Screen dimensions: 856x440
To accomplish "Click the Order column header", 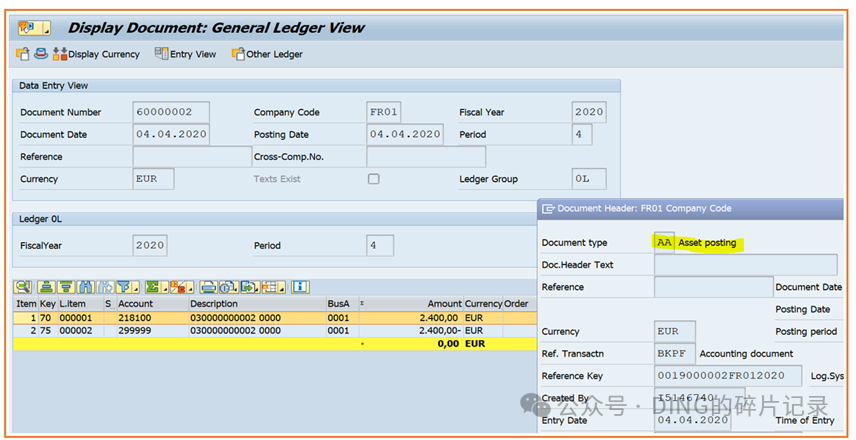I will [x=519, y=304].
